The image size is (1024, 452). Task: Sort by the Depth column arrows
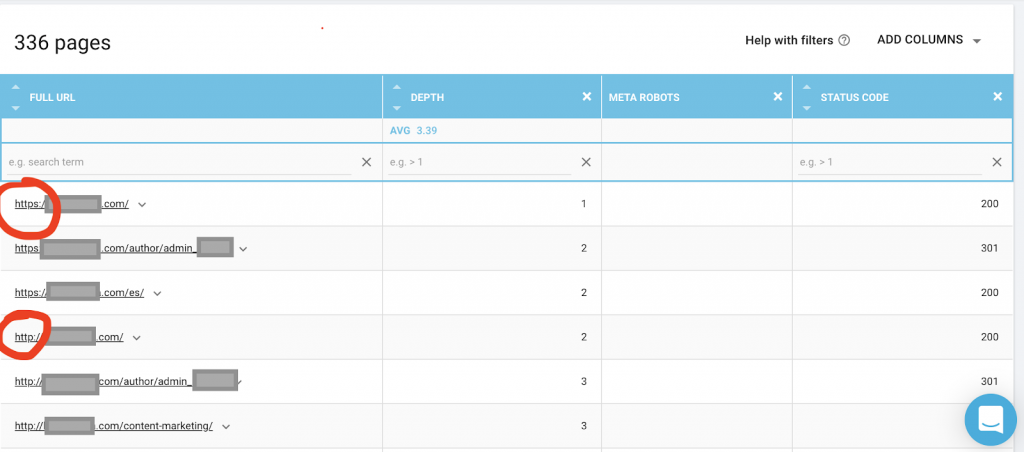point(396,97)
